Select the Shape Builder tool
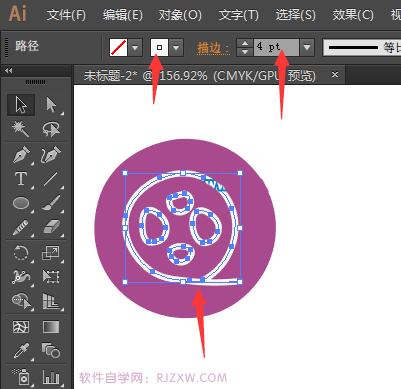This screenshot has width=401, height=389. point(21,301)
